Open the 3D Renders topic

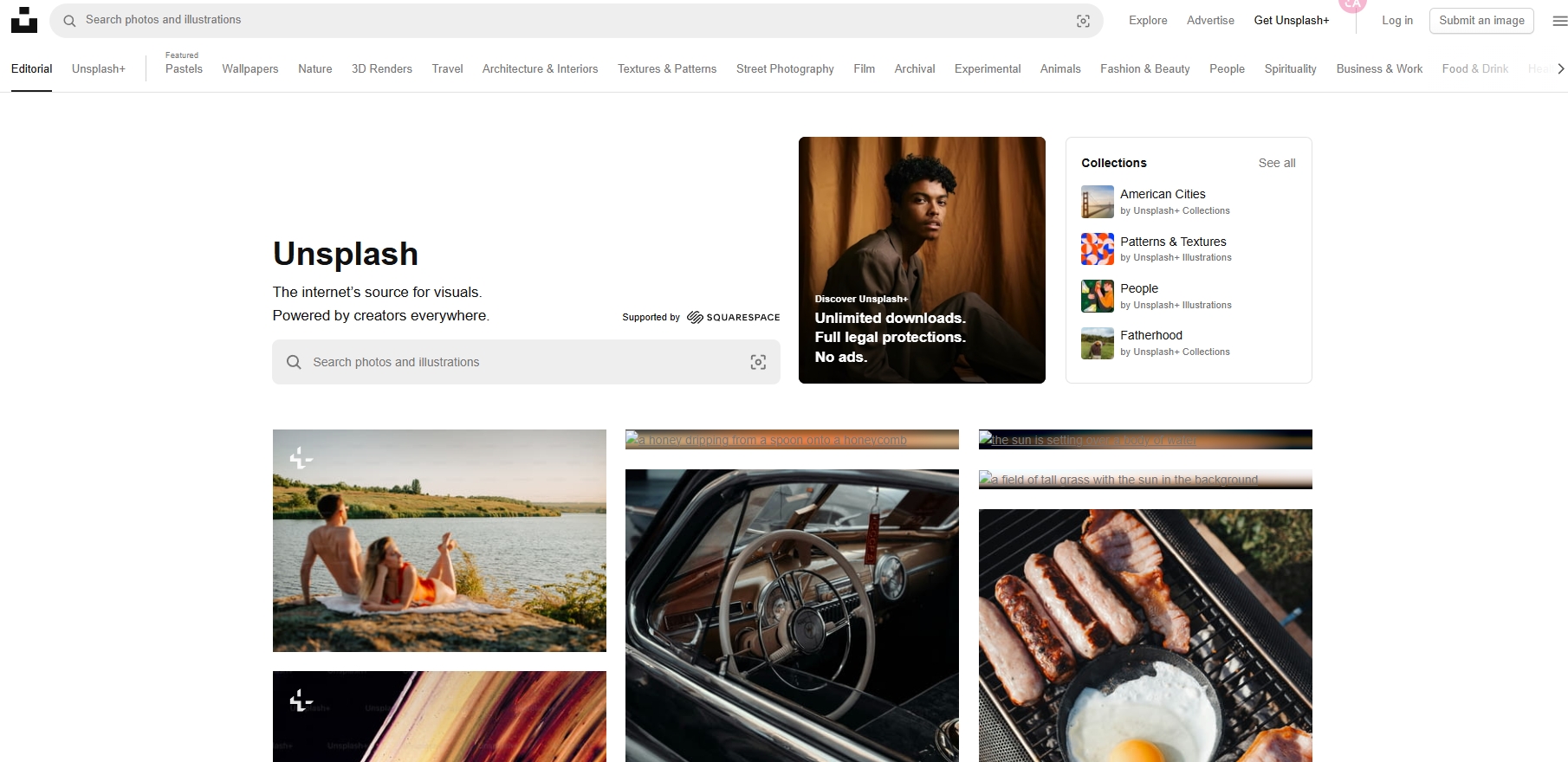(x=382, y=69)
